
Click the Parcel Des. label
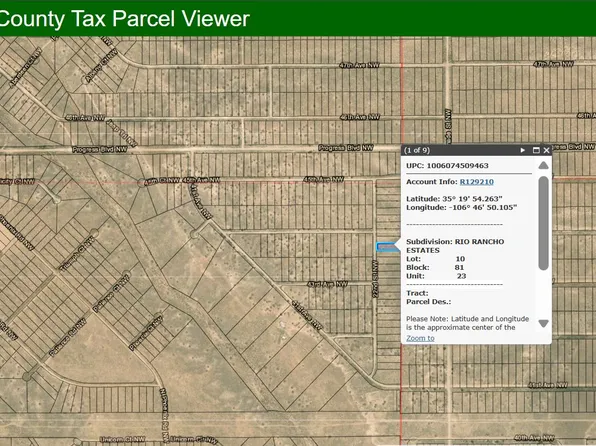click(x=428, y=302)
